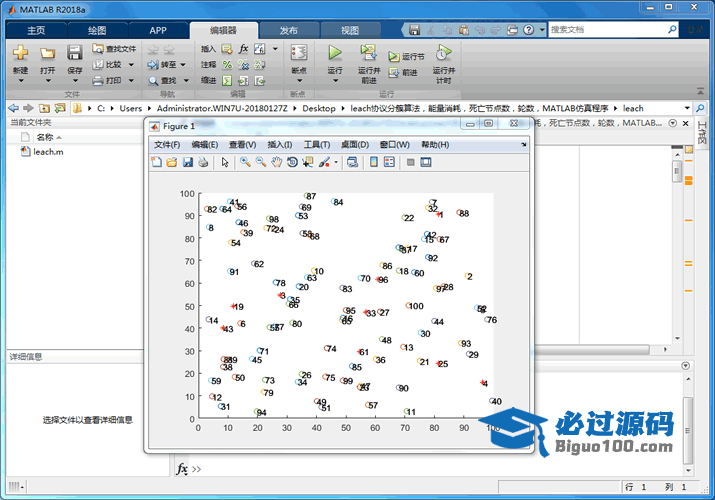Click the help question mark icon
Viewport: 715px width, 500px height.
[528, 30]
